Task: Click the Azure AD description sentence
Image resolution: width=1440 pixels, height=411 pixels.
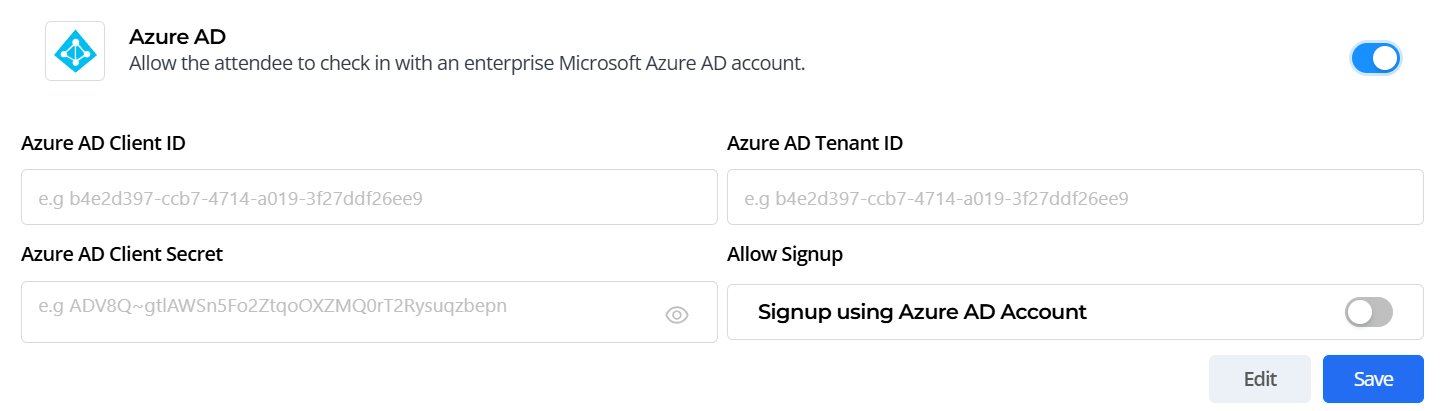Action: (x=467, y=63)
